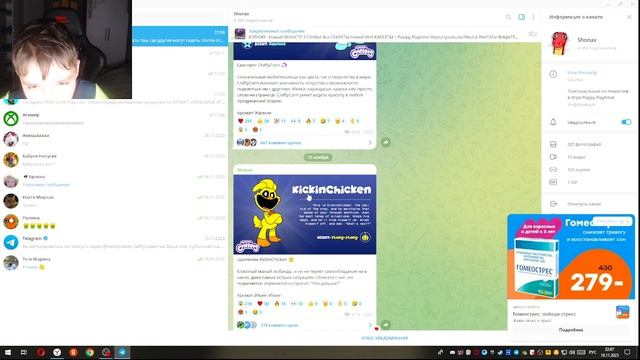Click the photos icon in channel info

(553, 144)
